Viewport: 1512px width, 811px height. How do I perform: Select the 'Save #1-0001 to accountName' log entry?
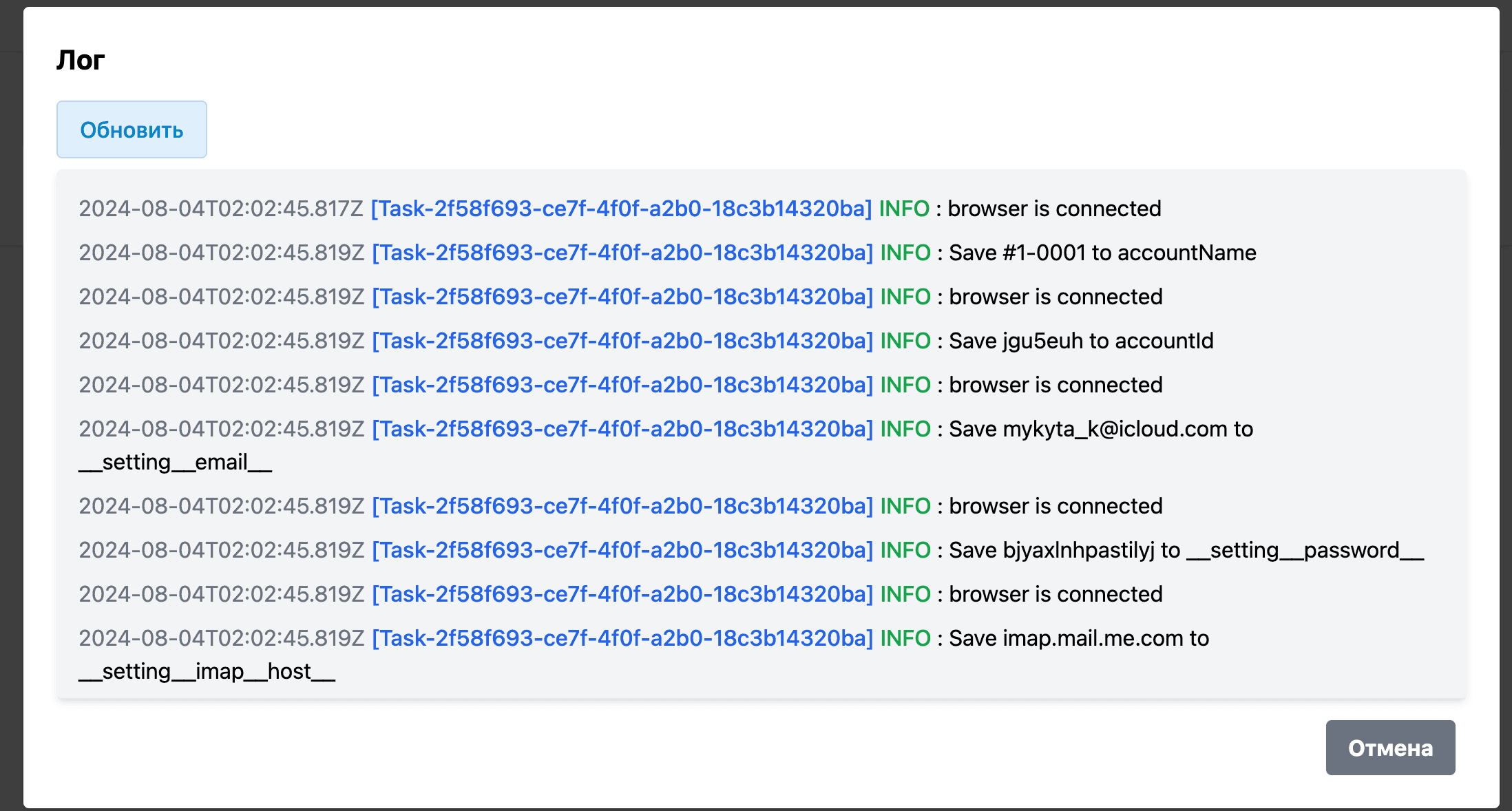1101,253
